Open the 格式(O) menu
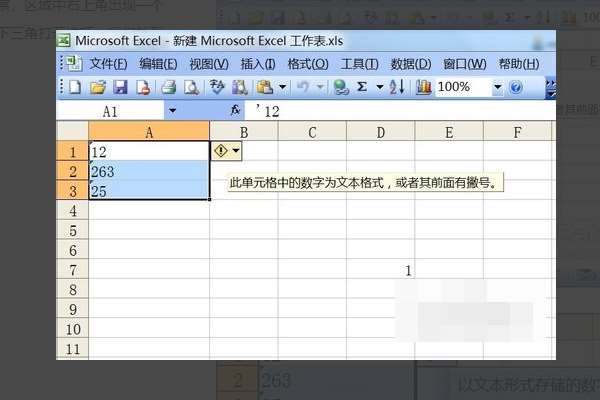 pos(308,64)
